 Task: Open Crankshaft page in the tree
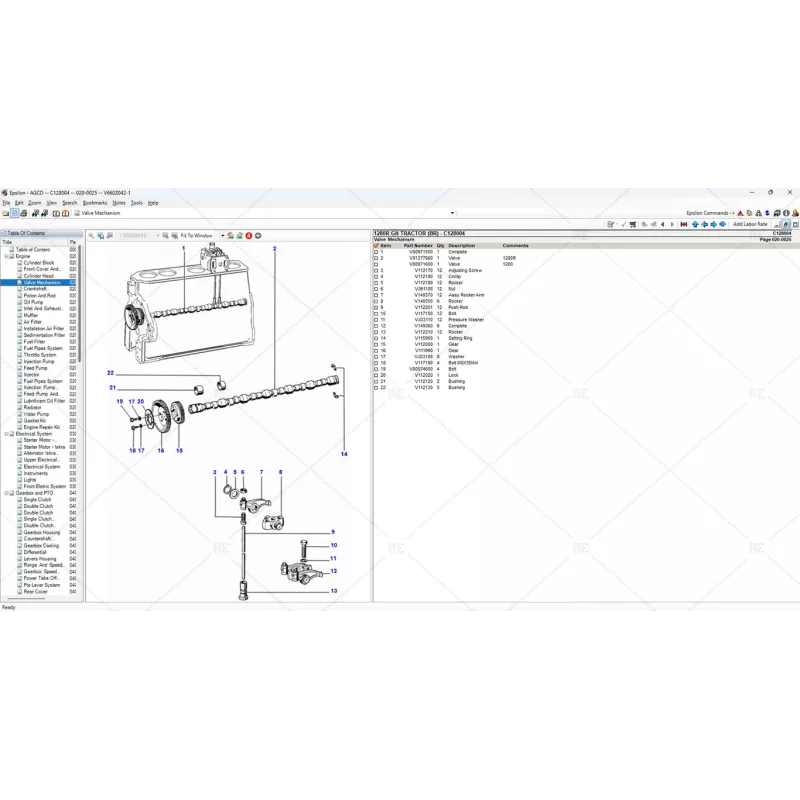[x=42, y=289]
